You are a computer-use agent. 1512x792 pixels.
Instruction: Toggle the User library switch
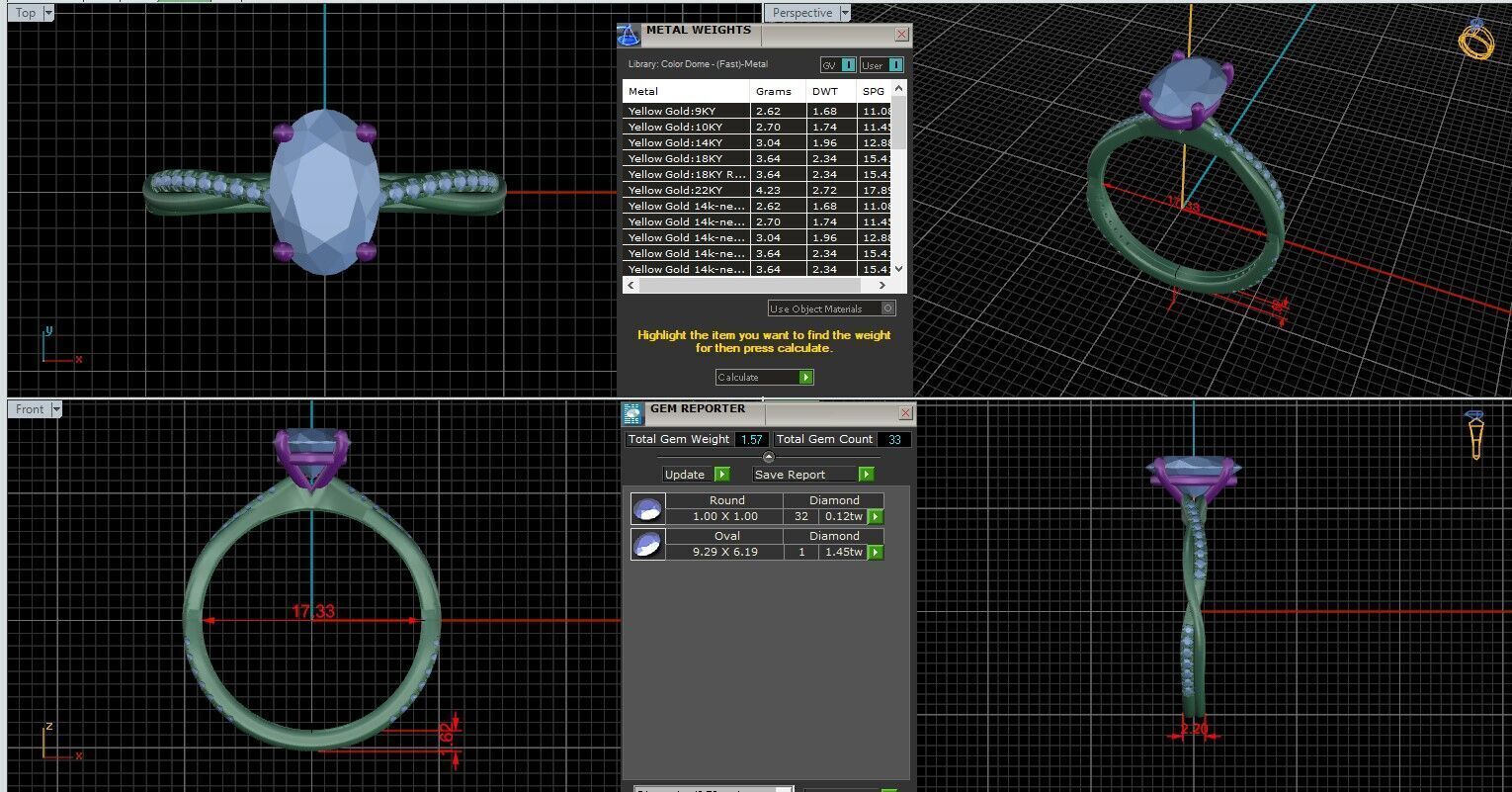pyautogui.click(x=882, y=65)
